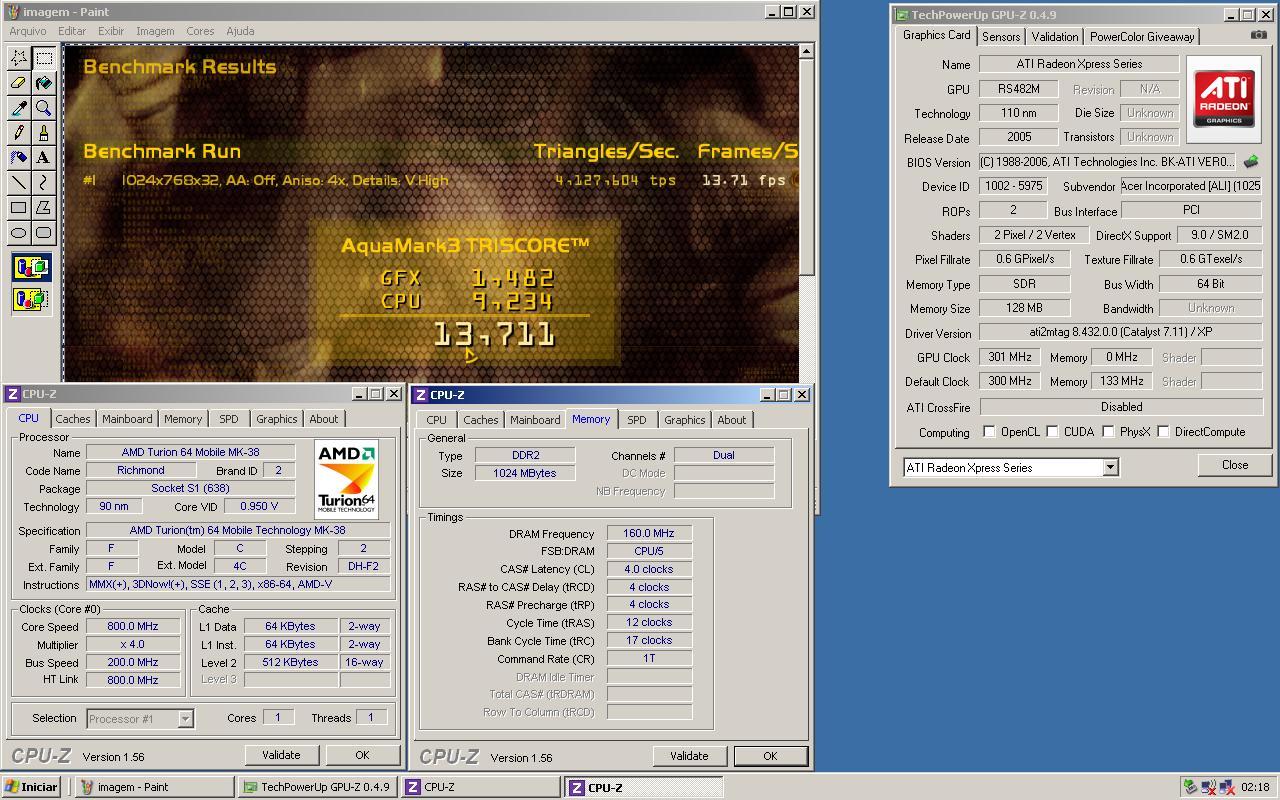Select the Pencil tool in Paint
Viewport: 1280px width, 800px height.
19,133
